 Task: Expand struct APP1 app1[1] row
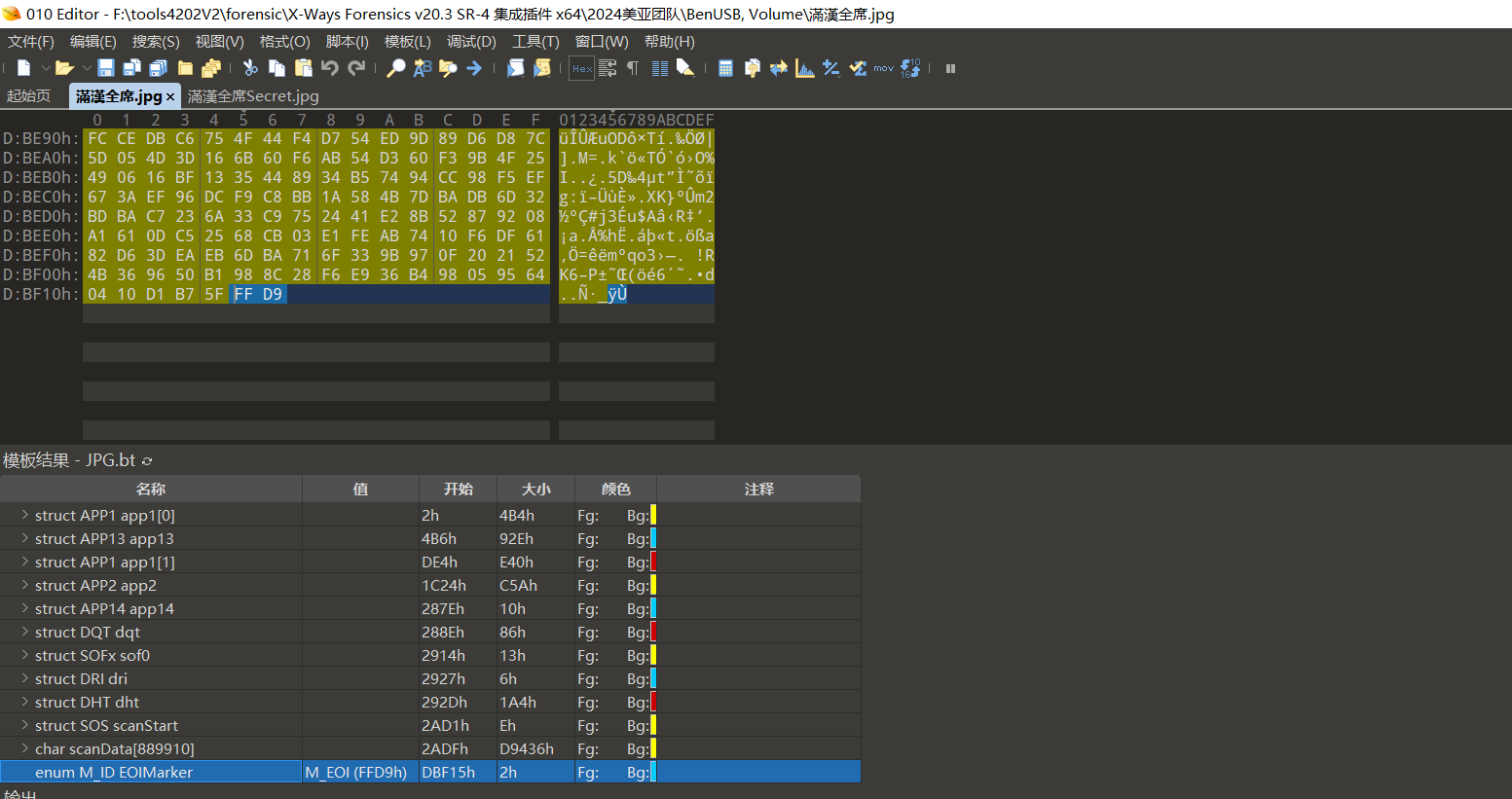(x=24, y=562)
